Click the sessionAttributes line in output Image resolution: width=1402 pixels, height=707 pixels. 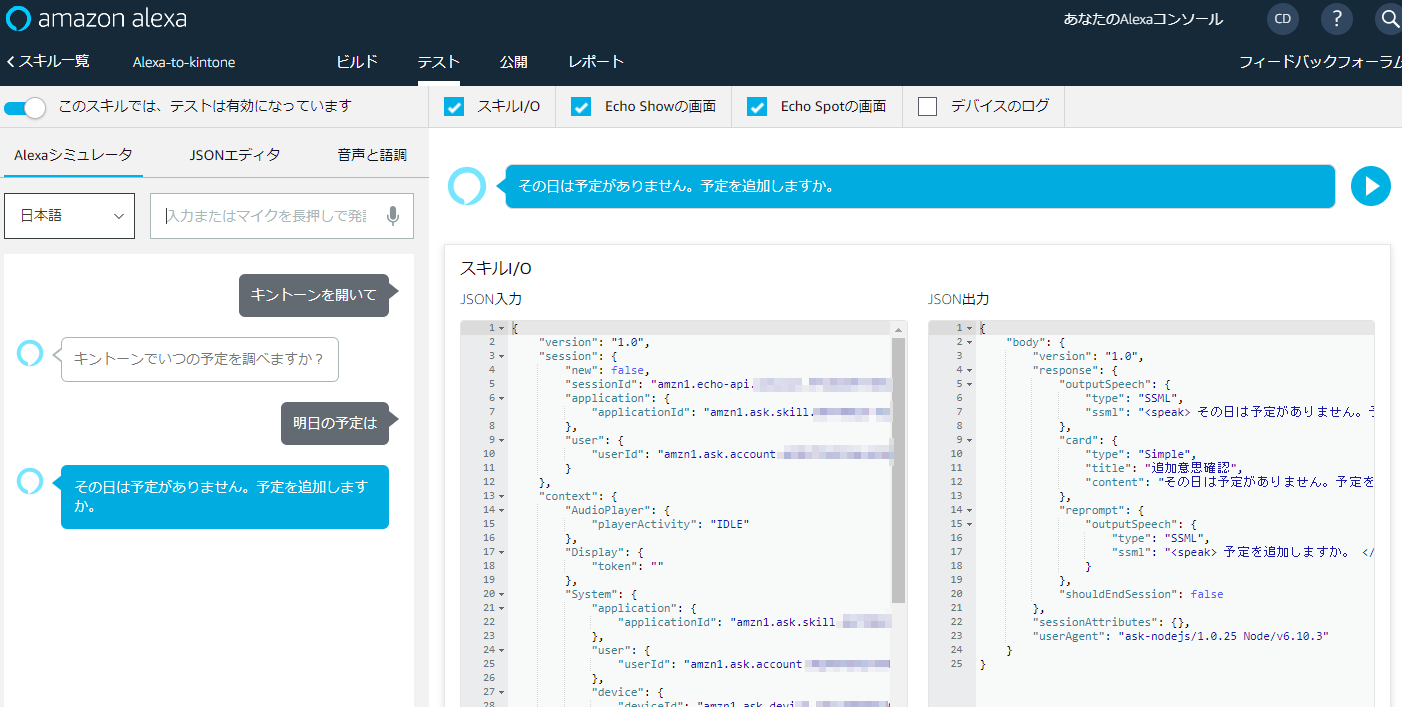1111,622
